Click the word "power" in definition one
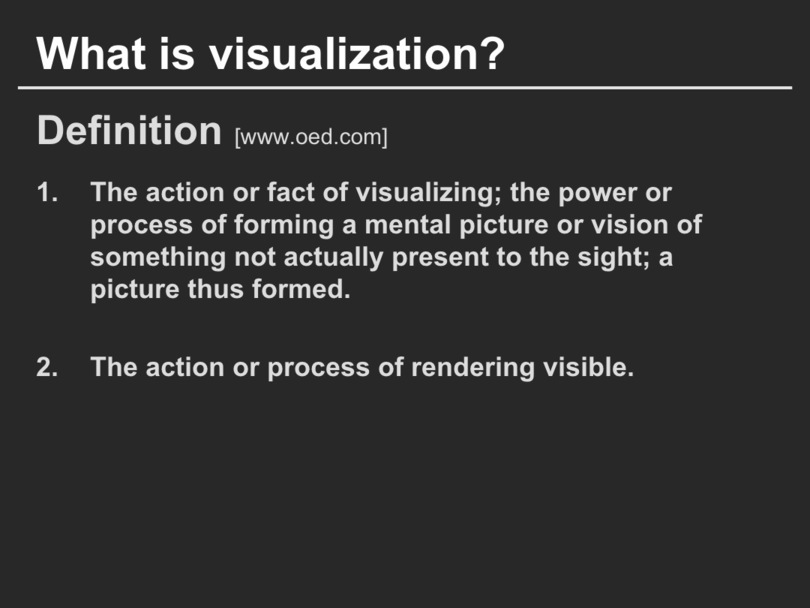The width and height of the screenshot is (810, 608). [588, 192]
